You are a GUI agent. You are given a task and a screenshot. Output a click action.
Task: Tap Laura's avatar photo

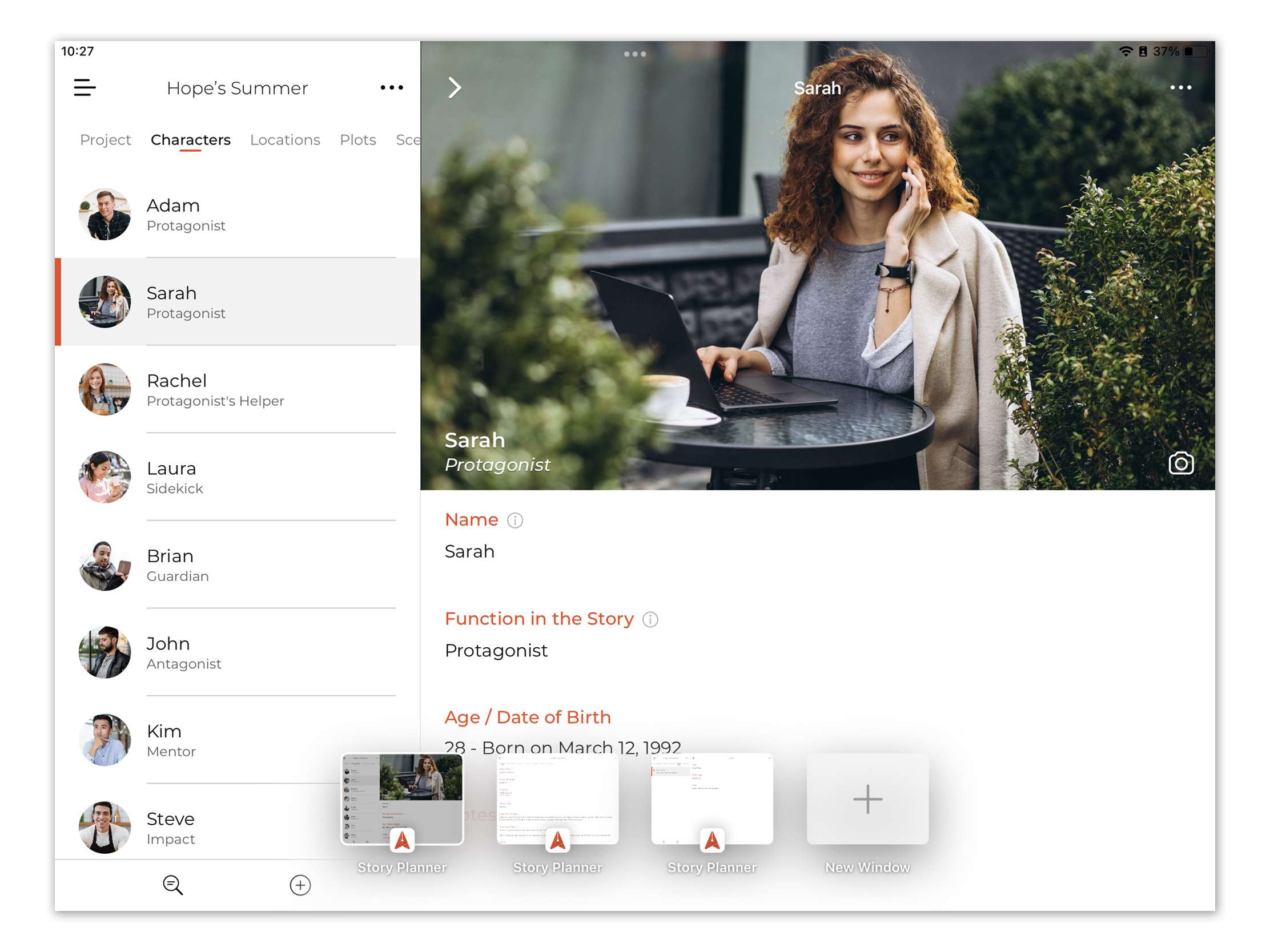105,478
